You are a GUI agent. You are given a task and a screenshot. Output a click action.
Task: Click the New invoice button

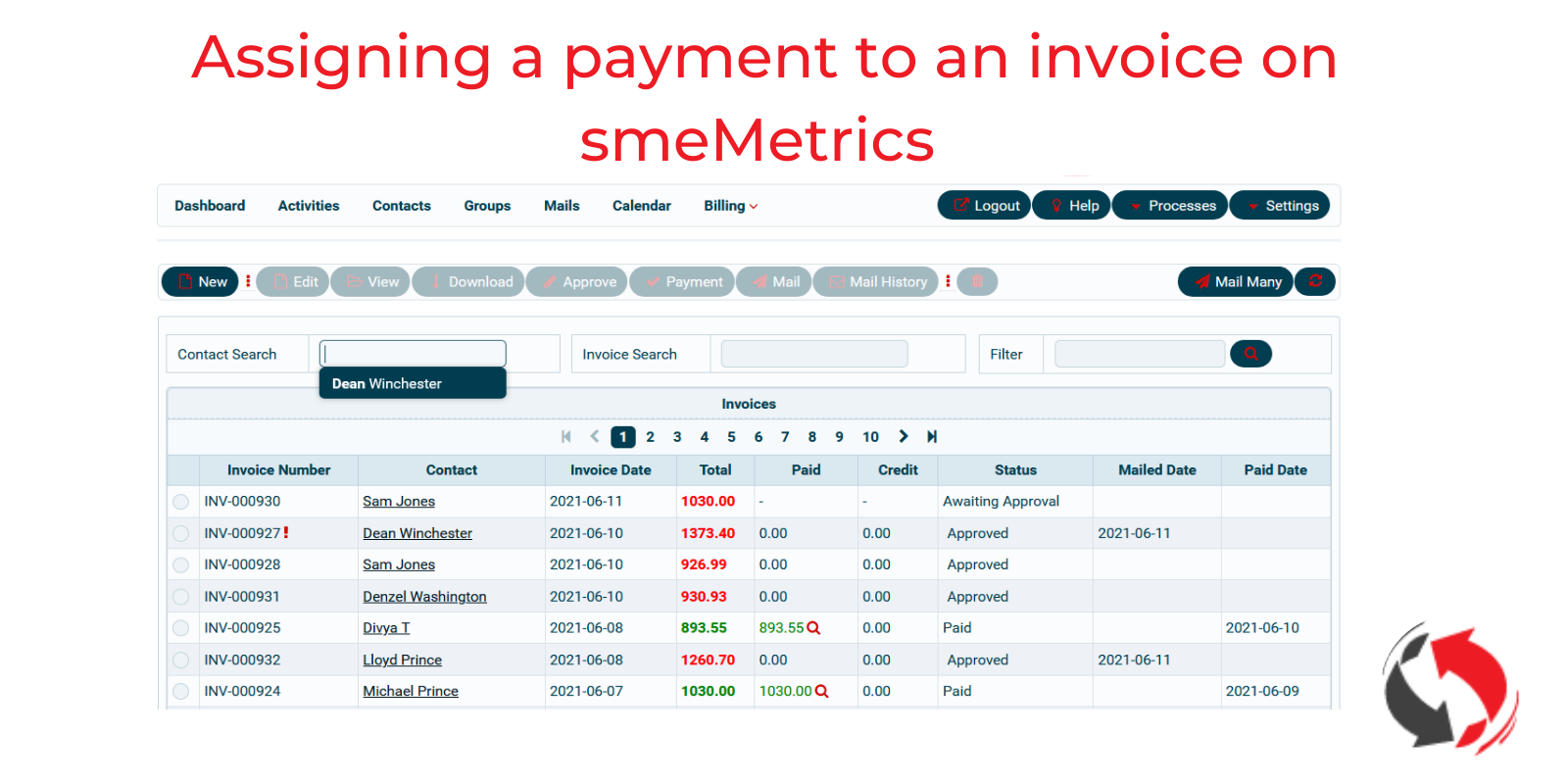200,281
